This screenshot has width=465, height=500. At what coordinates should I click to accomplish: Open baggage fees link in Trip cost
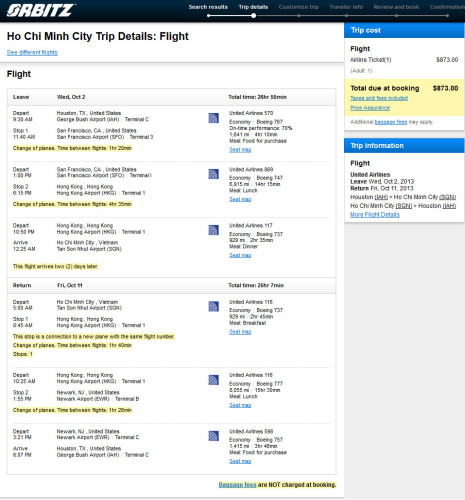[391, 122]
